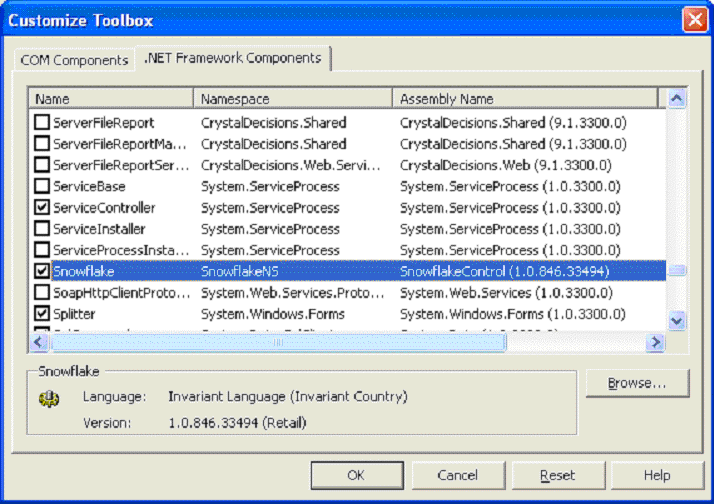The height and width of the screenshot is (504, 714).
Task: Uncheck the Snowflake checkbox
Action: [42, 271]
